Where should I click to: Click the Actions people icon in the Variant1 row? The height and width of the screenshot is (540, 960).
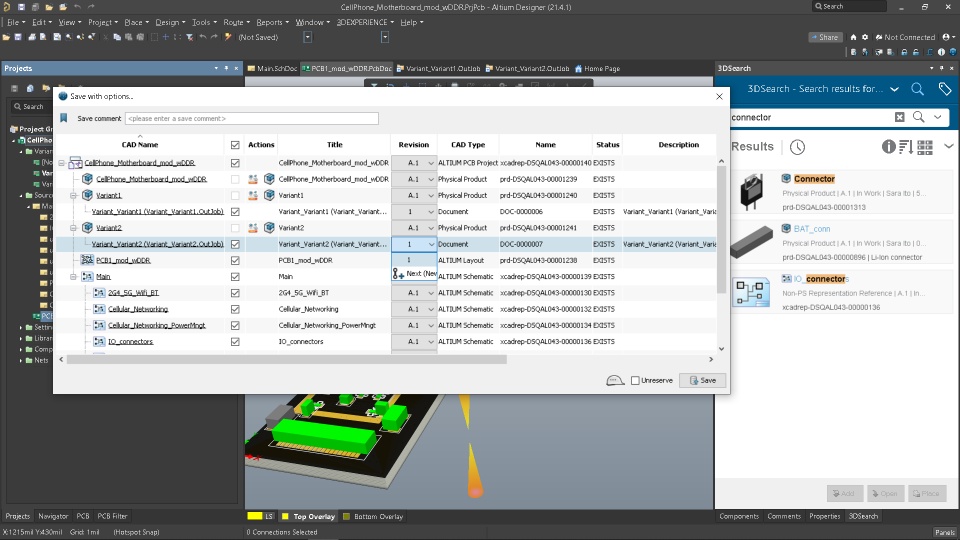pos(252,195)
